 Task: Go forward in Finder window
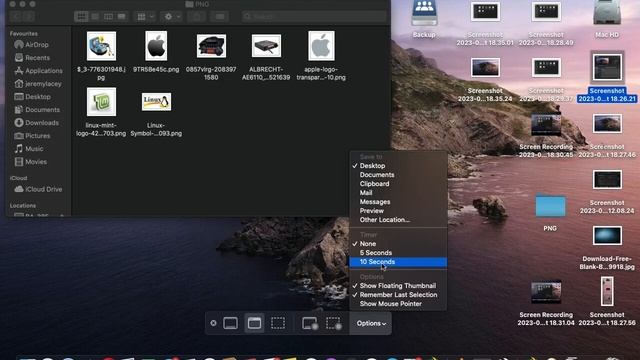point(29,16)
